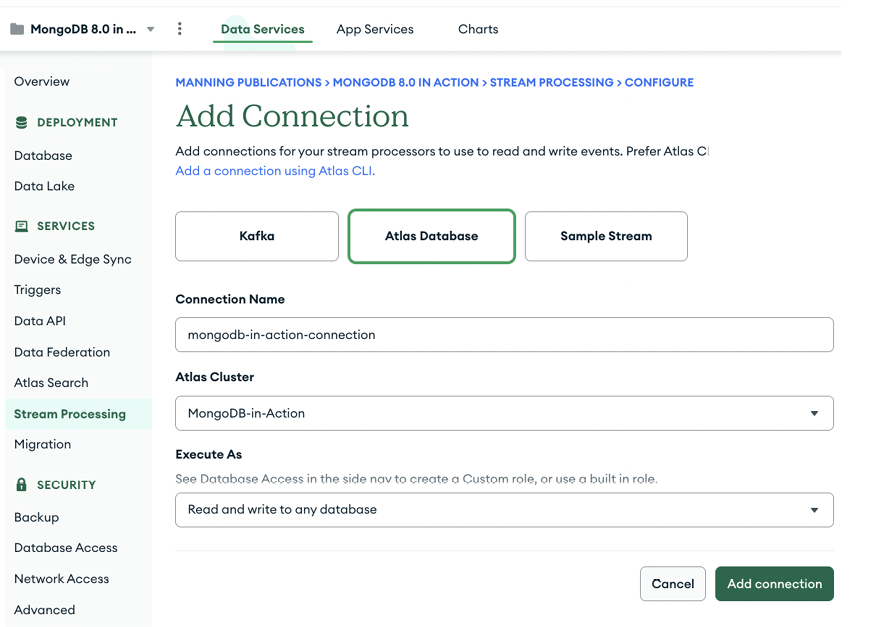Open Backup in the sidebar
Screen dimensions: 884x627
point(37,518)
